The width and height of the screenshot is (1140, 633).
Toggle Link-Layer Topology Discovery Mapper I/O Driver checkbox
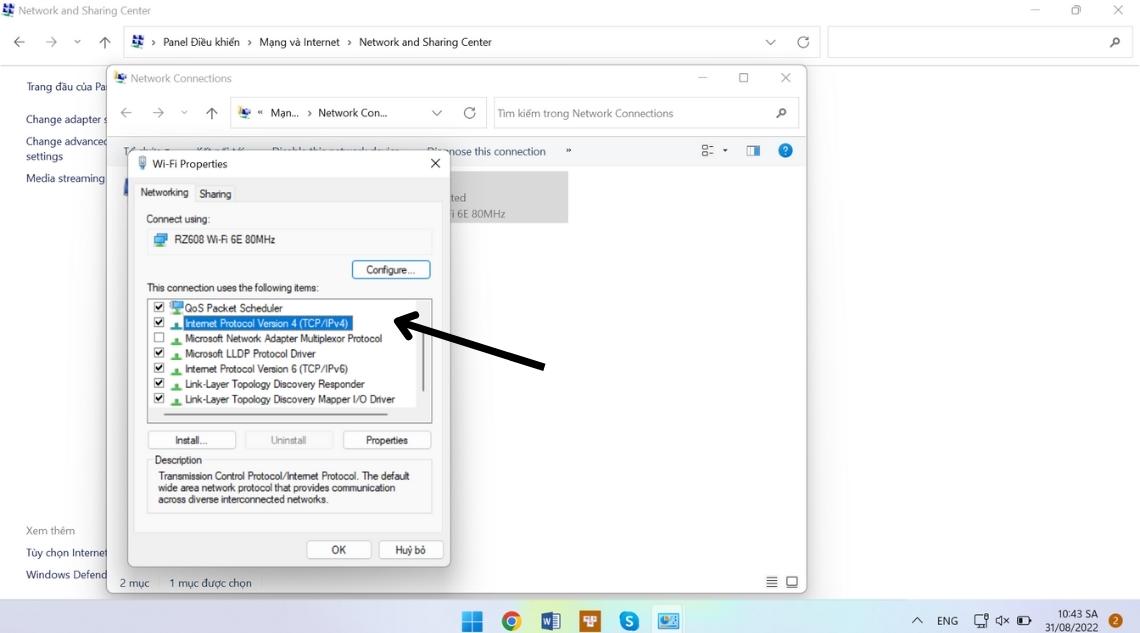158,398
